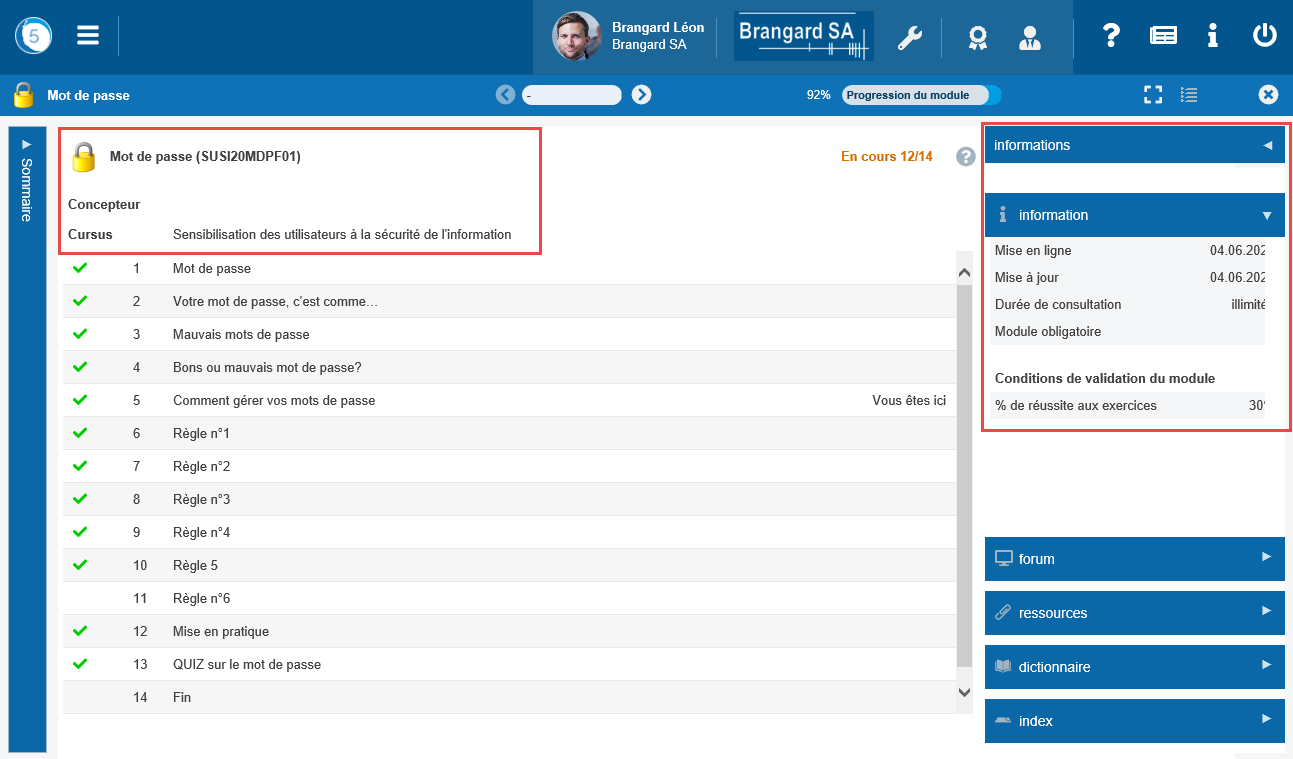Click the news card icon in header
Image resolution: width=1293 pixels, height=759 pixels.
1163,36
